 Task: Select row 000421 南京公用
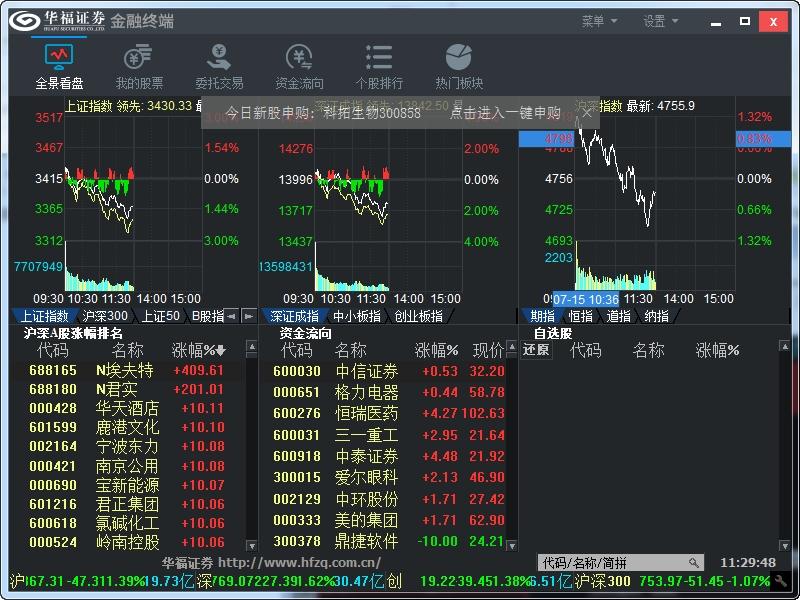tap(129, 466)
